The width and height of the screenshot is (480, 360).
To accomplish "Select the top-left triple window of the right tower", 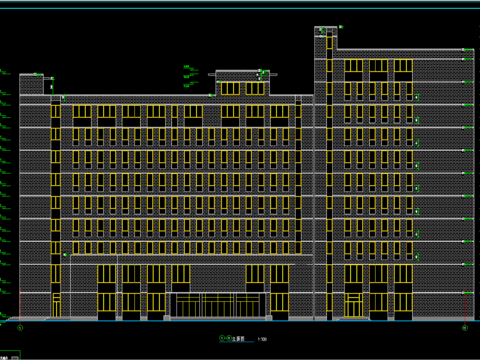I will coord(354,66).
